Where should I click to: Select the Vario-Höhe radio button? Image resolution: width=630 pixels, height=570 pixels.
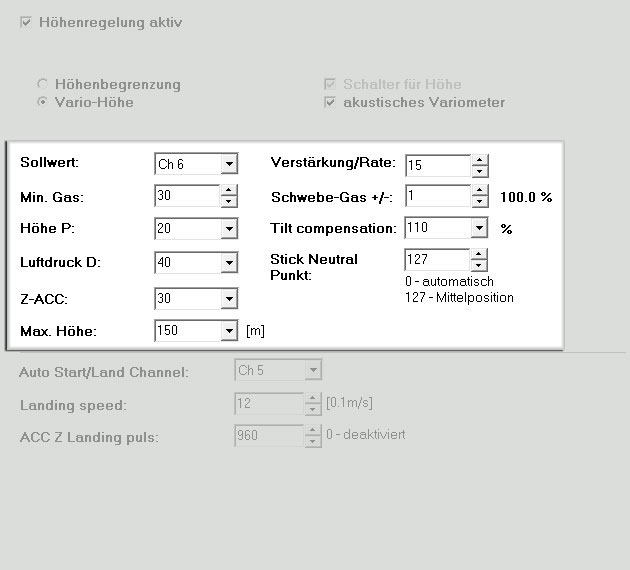(42, 102)
